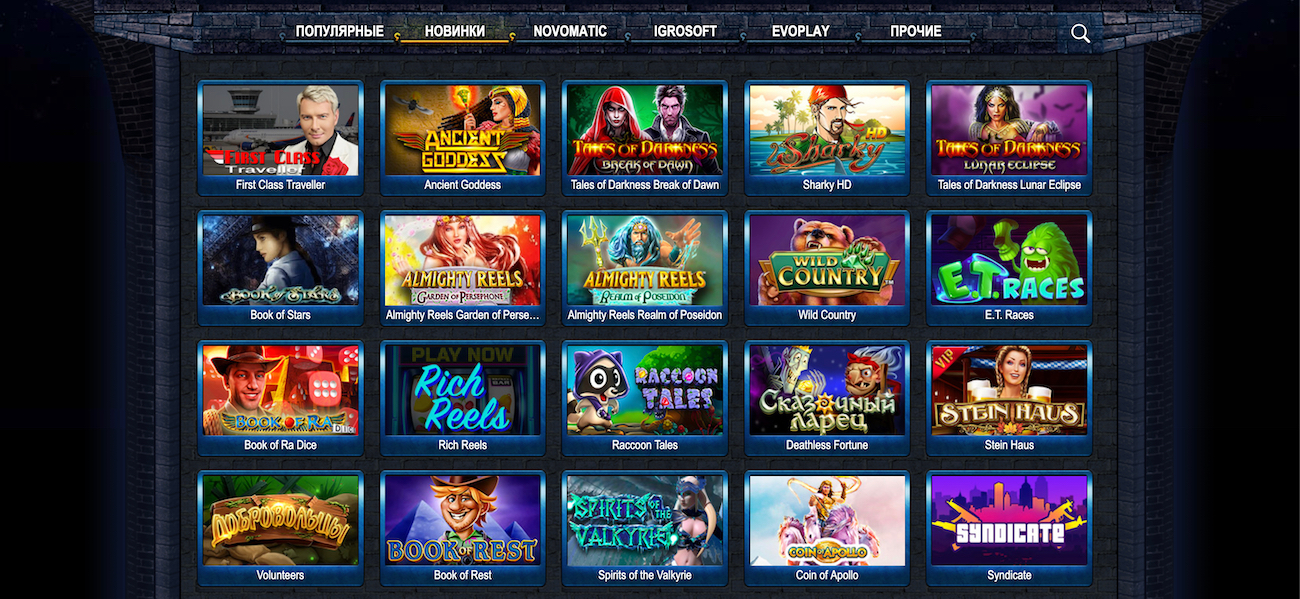Open the Wild Country slot thumbnail

(x=827, y=260)
